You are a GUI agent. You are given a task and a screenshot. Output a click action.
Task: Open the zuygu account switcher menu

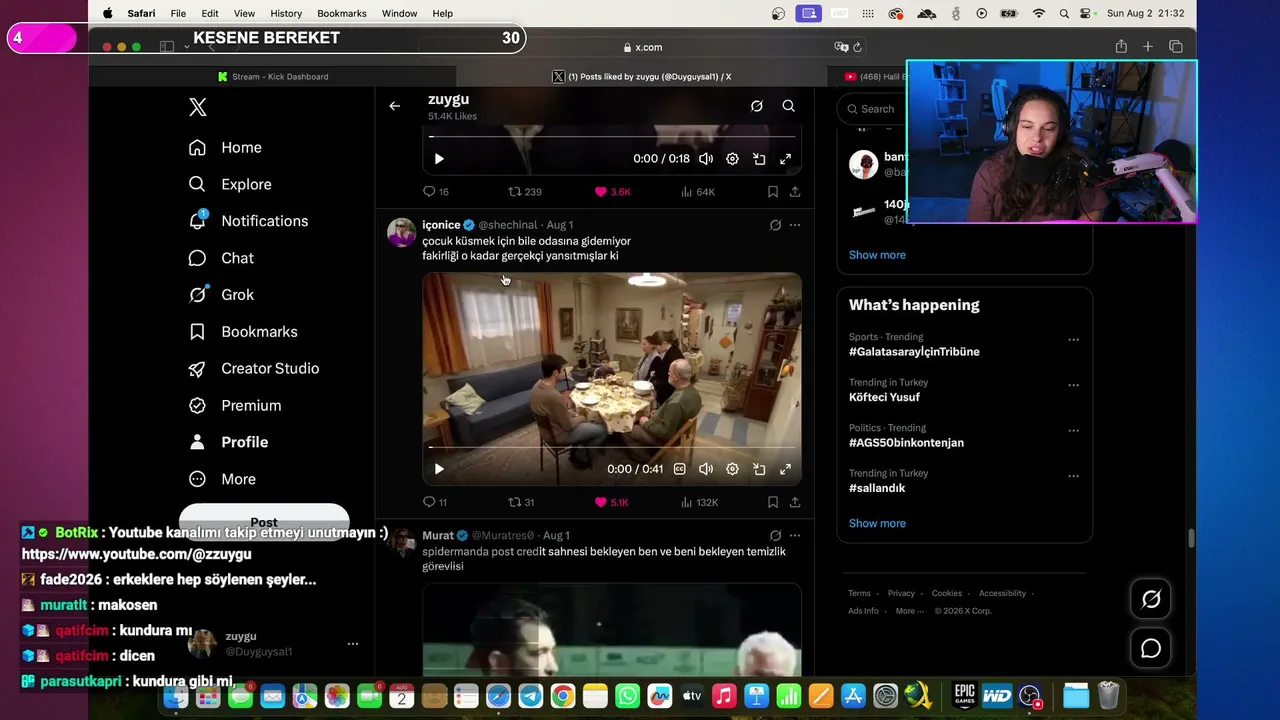pyautogui.click(x=352, y=644)
